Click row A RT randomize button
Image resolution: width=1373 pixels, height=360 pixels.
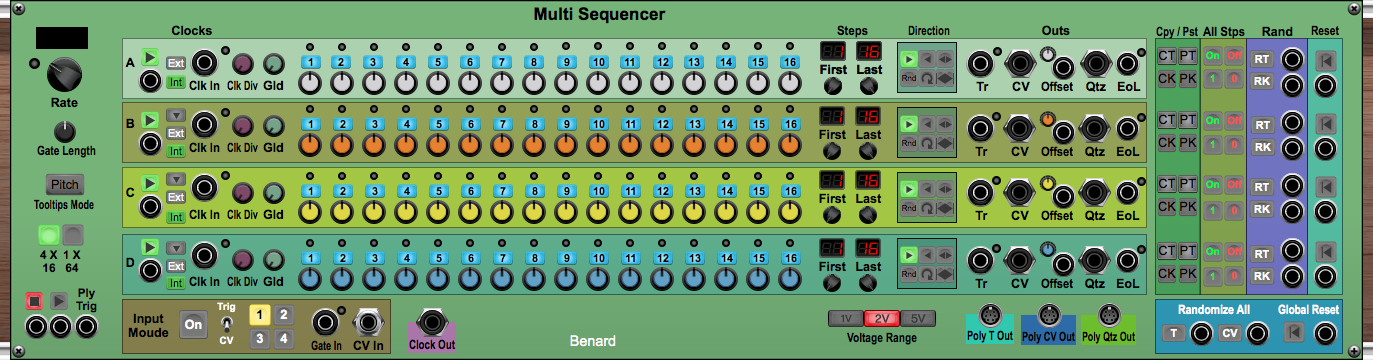[x=1263, y=59]
